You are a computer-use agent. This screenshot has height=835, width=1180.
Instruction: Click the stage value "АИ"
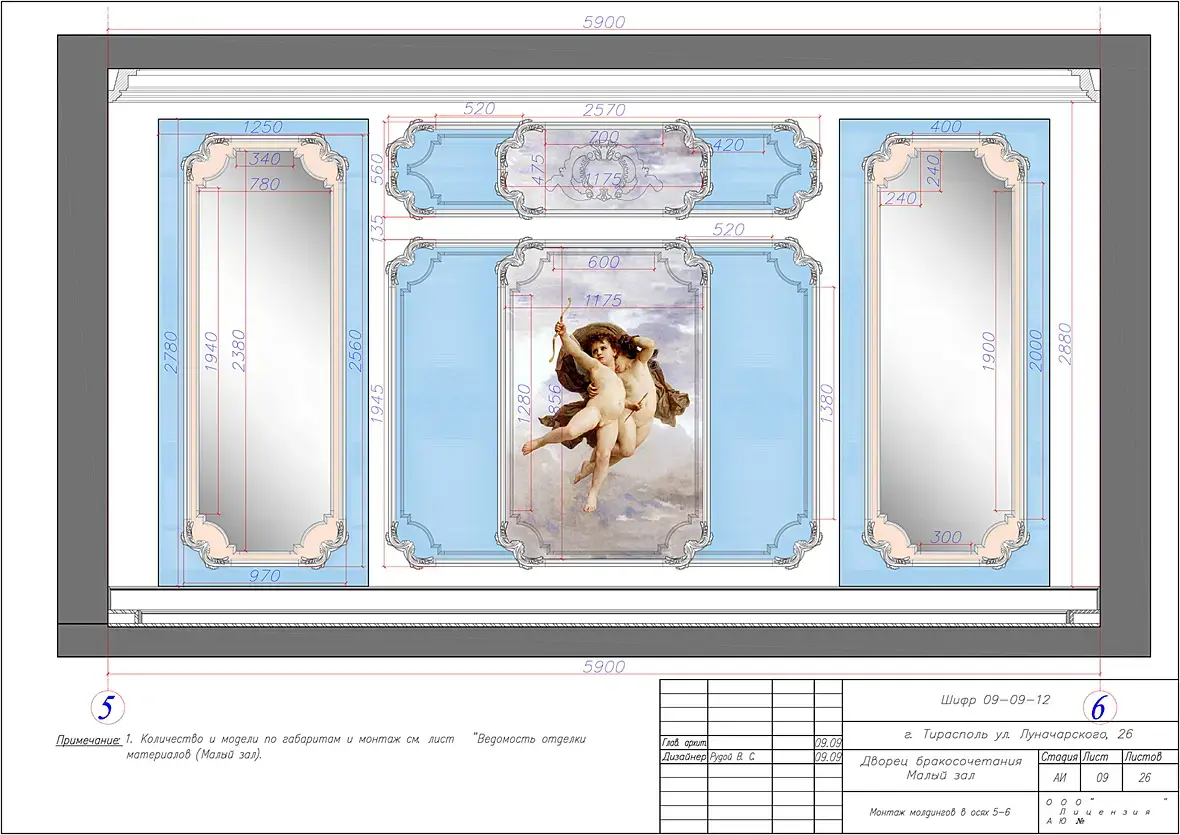(1060, 778)
